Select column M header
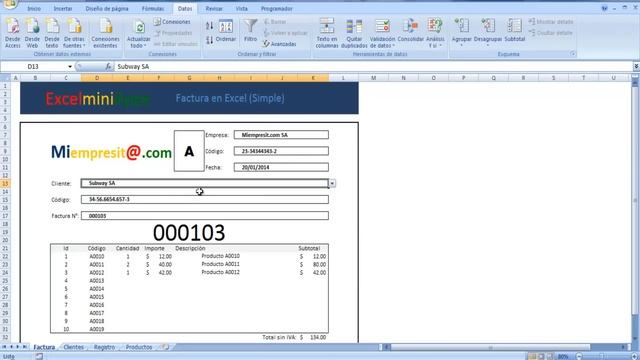The image size is (640, 360). click(x=373, y=78)
